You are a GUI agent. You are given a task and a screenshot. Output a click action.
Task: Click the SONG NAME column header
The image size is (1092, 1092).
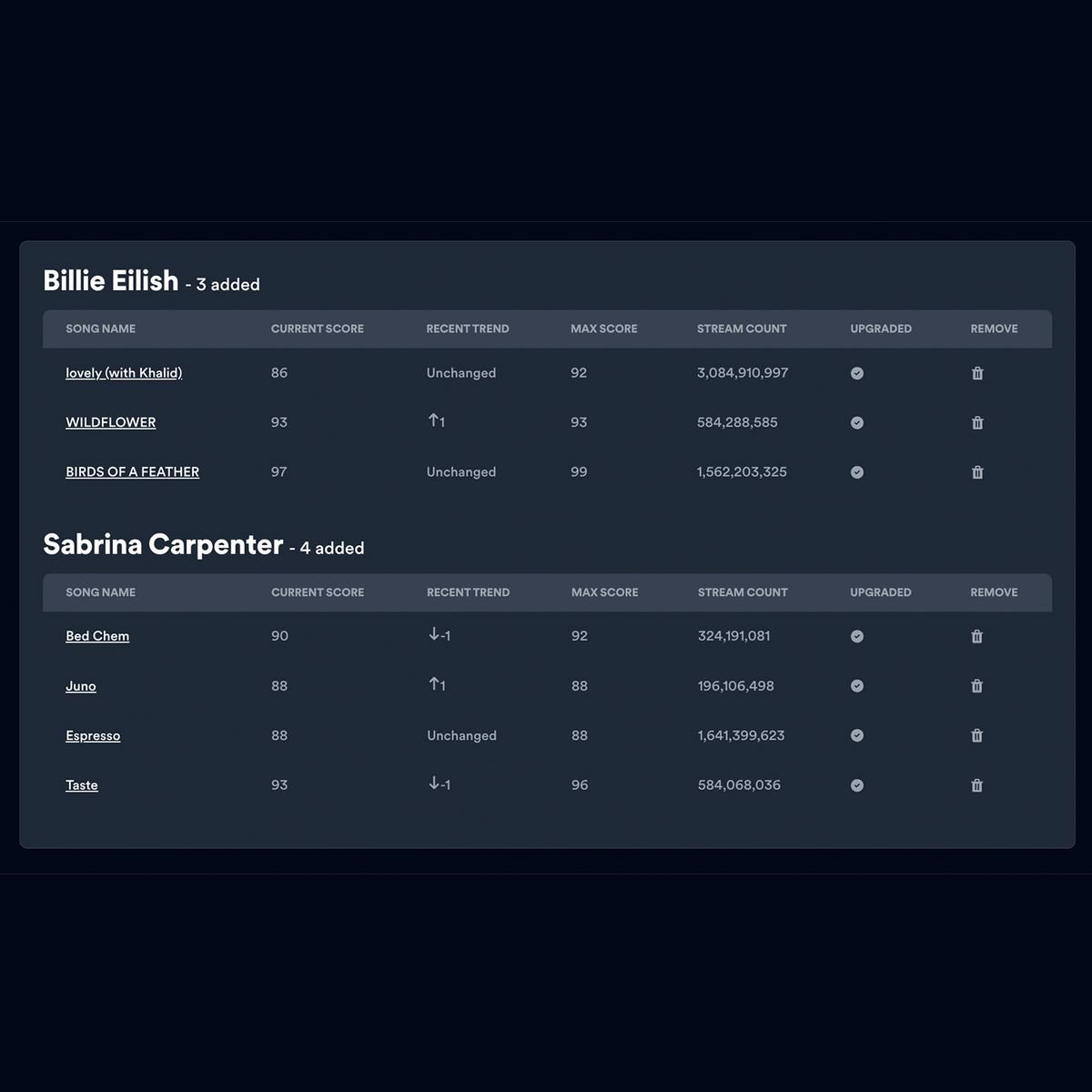point(100,329)
